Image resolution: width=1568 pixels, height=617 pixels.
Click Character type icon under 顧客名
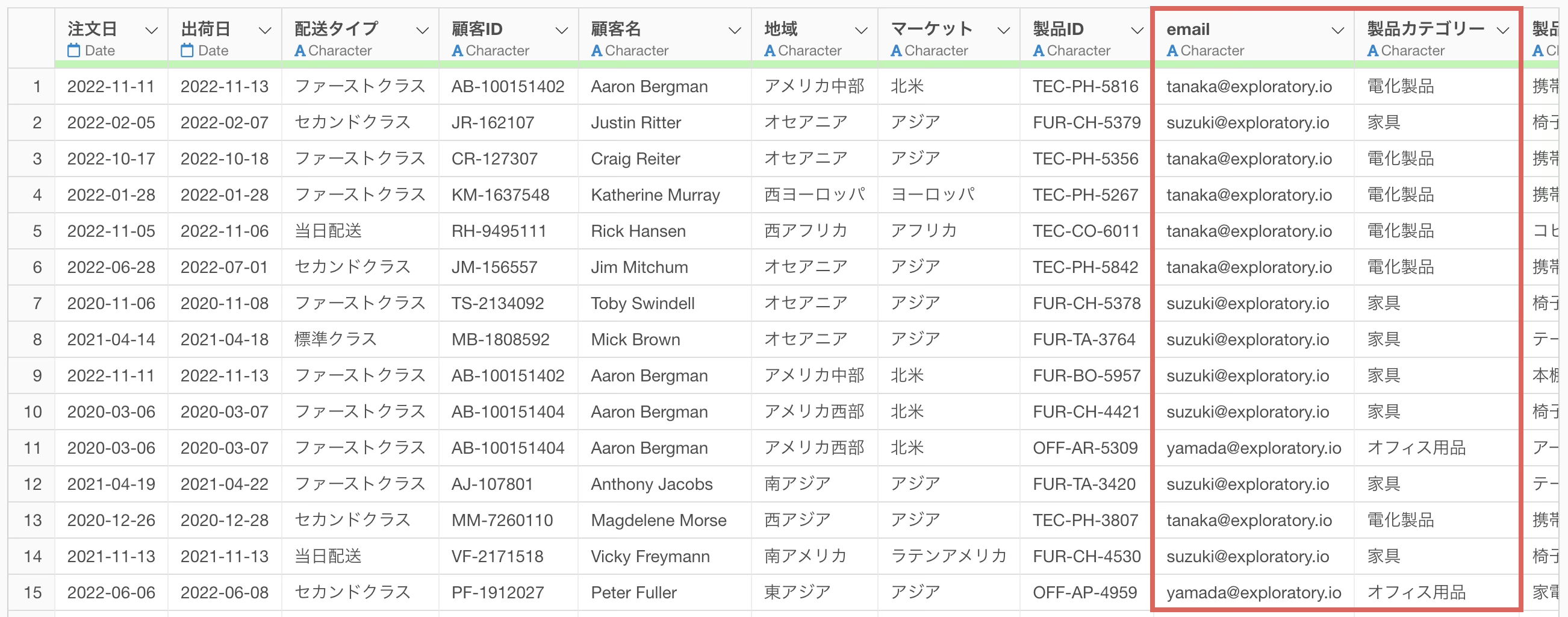[597, 51]
